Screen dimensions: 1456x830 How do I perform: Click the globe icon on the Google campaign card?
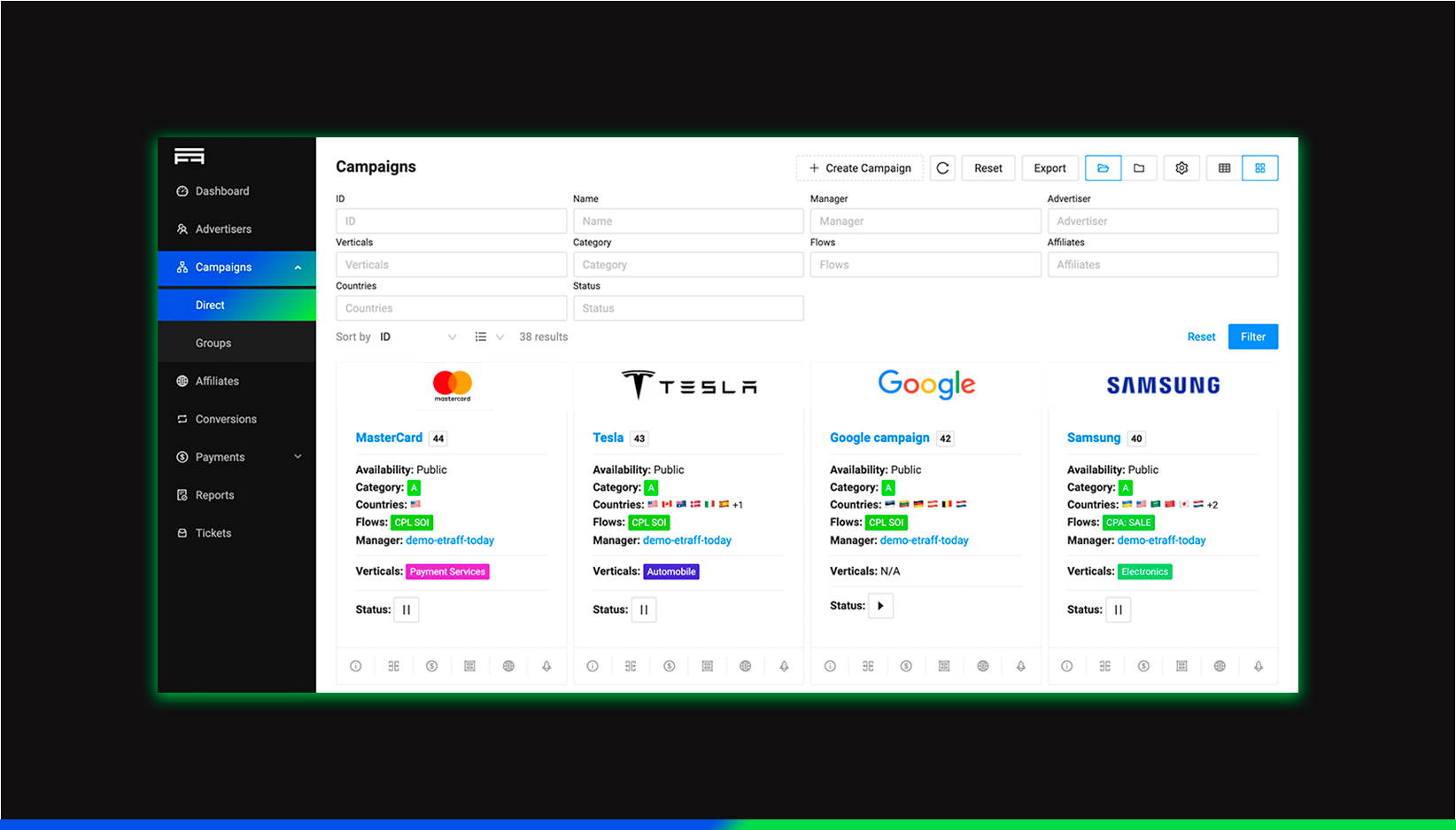(983, 665)
